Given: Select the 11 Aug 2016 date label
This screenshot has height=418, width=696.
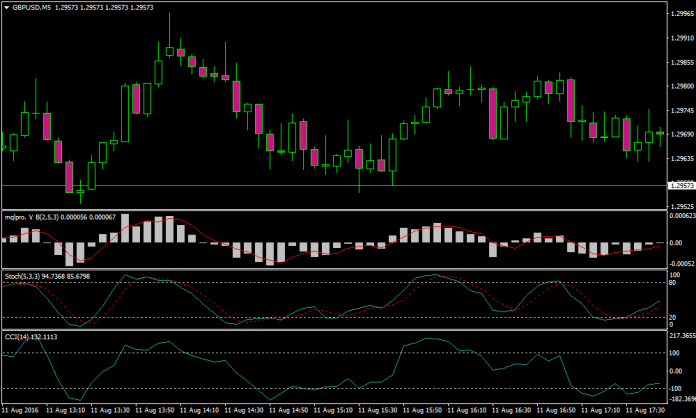Looking at the screenshot, I should pyautogui.click(x=21, y=410).
